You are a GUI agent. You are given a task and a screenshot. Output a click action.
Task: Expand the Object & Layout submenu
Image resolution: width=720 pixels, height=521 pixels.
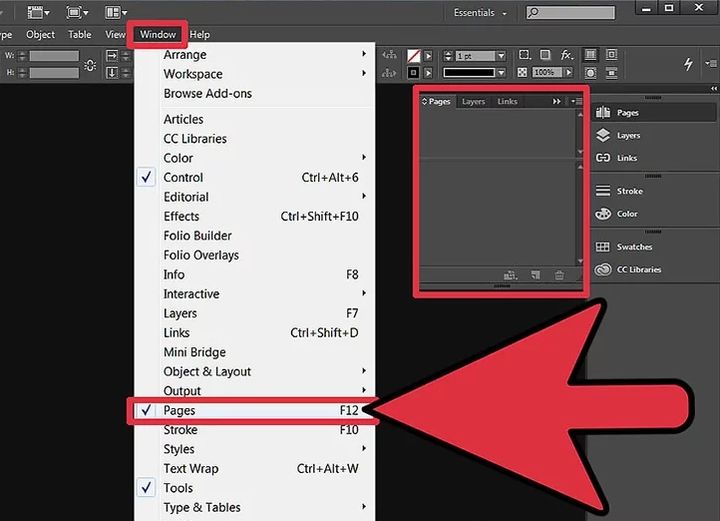point(255,371)
